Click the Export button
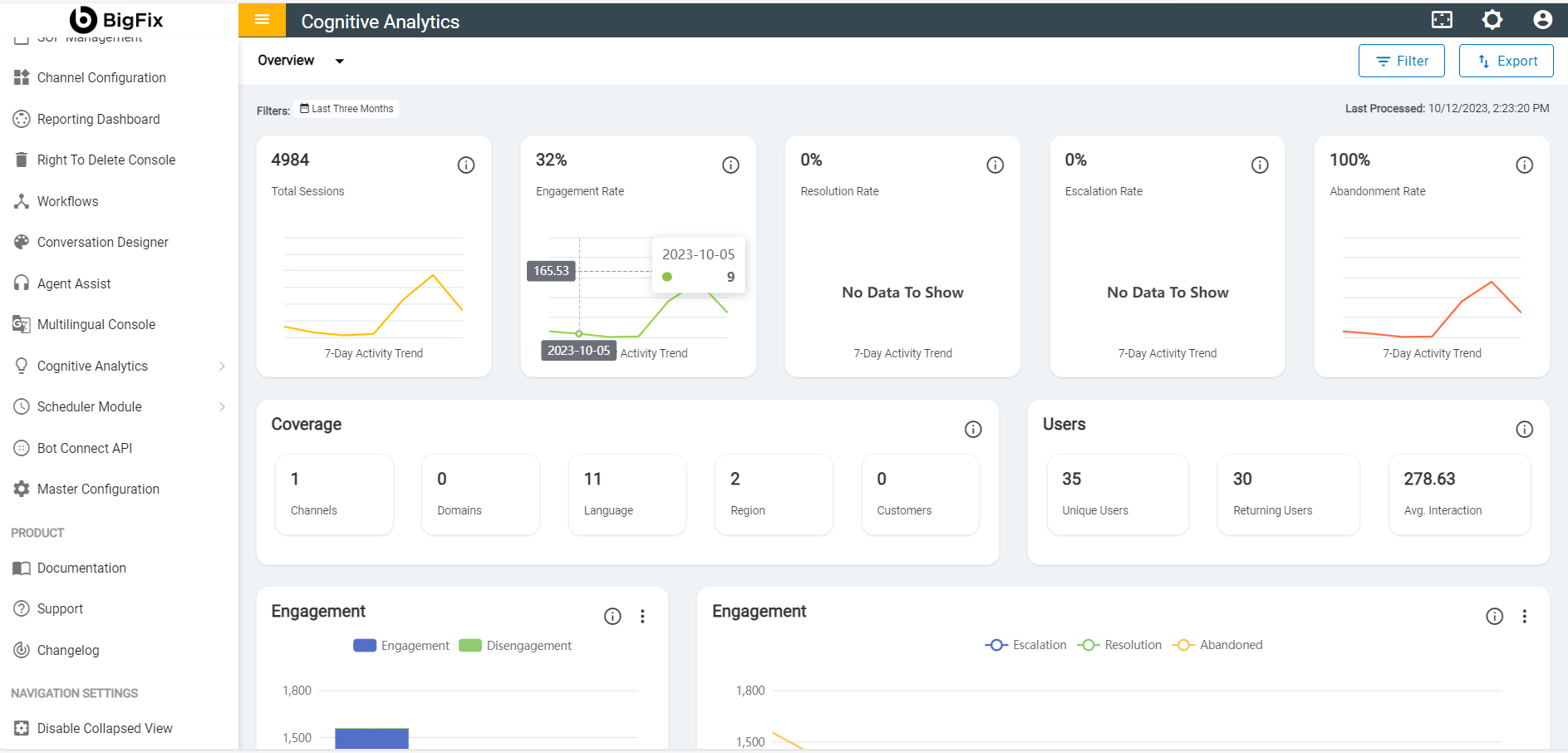1568x753 pixels. coord(1506,61)
